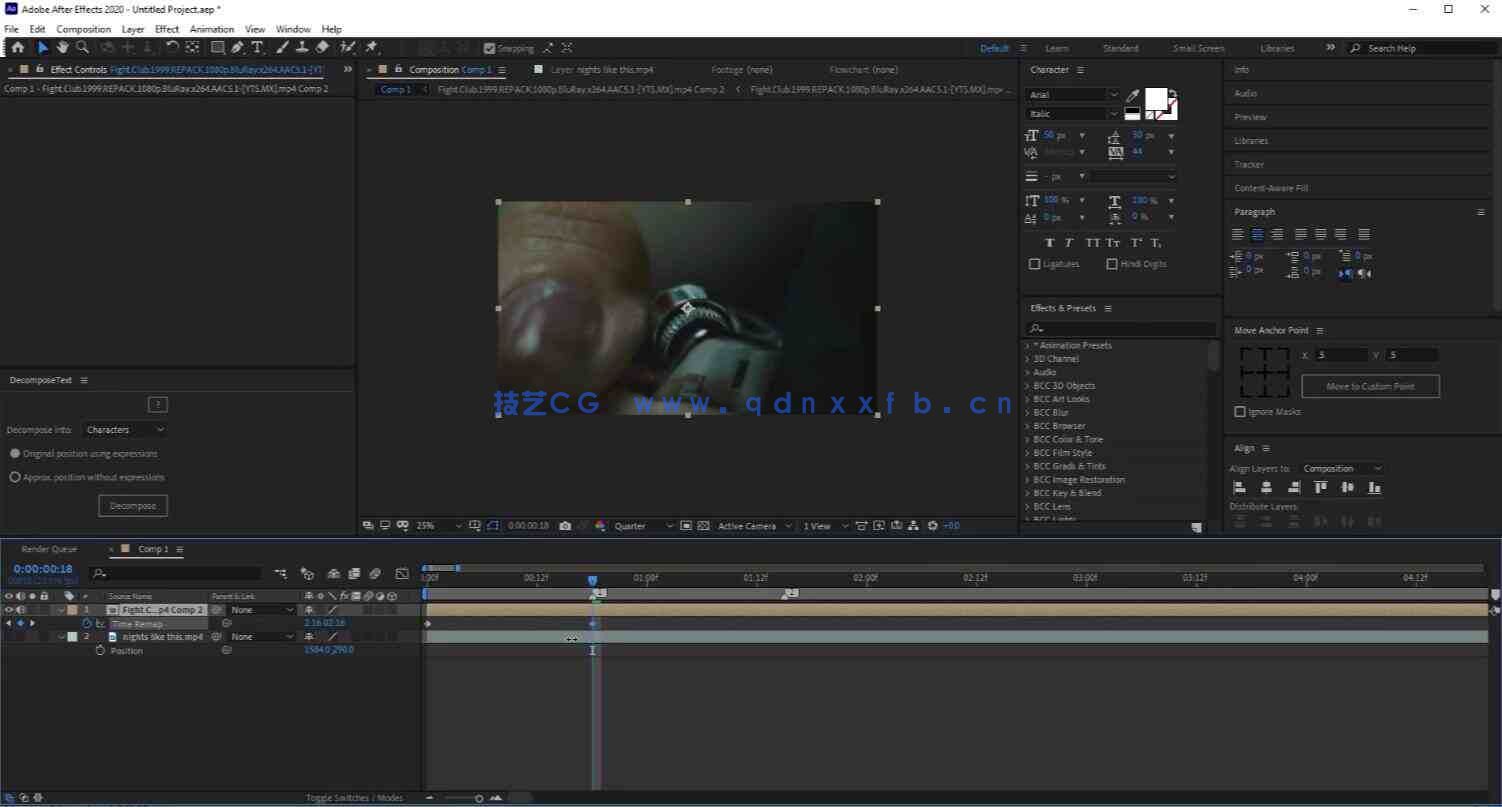The height and width of the screenshot is (807, 1502).
Task: Open the Decompose into Characters dropdown
Action: click(125, 430)
